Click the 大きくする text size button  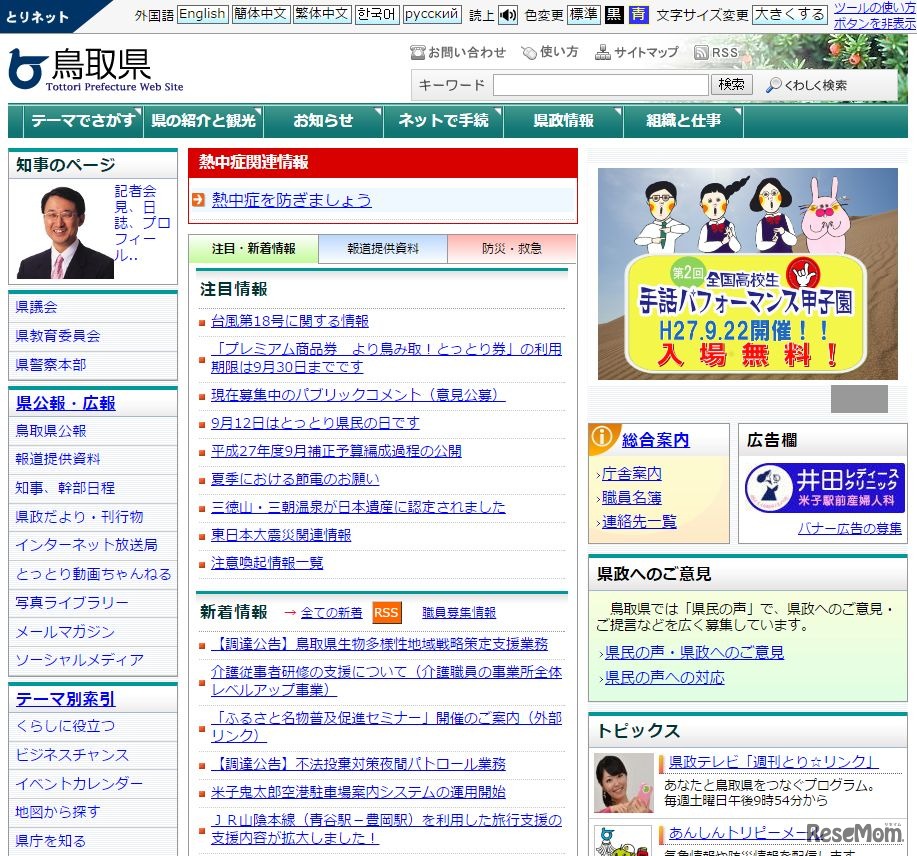pos(790,15)
